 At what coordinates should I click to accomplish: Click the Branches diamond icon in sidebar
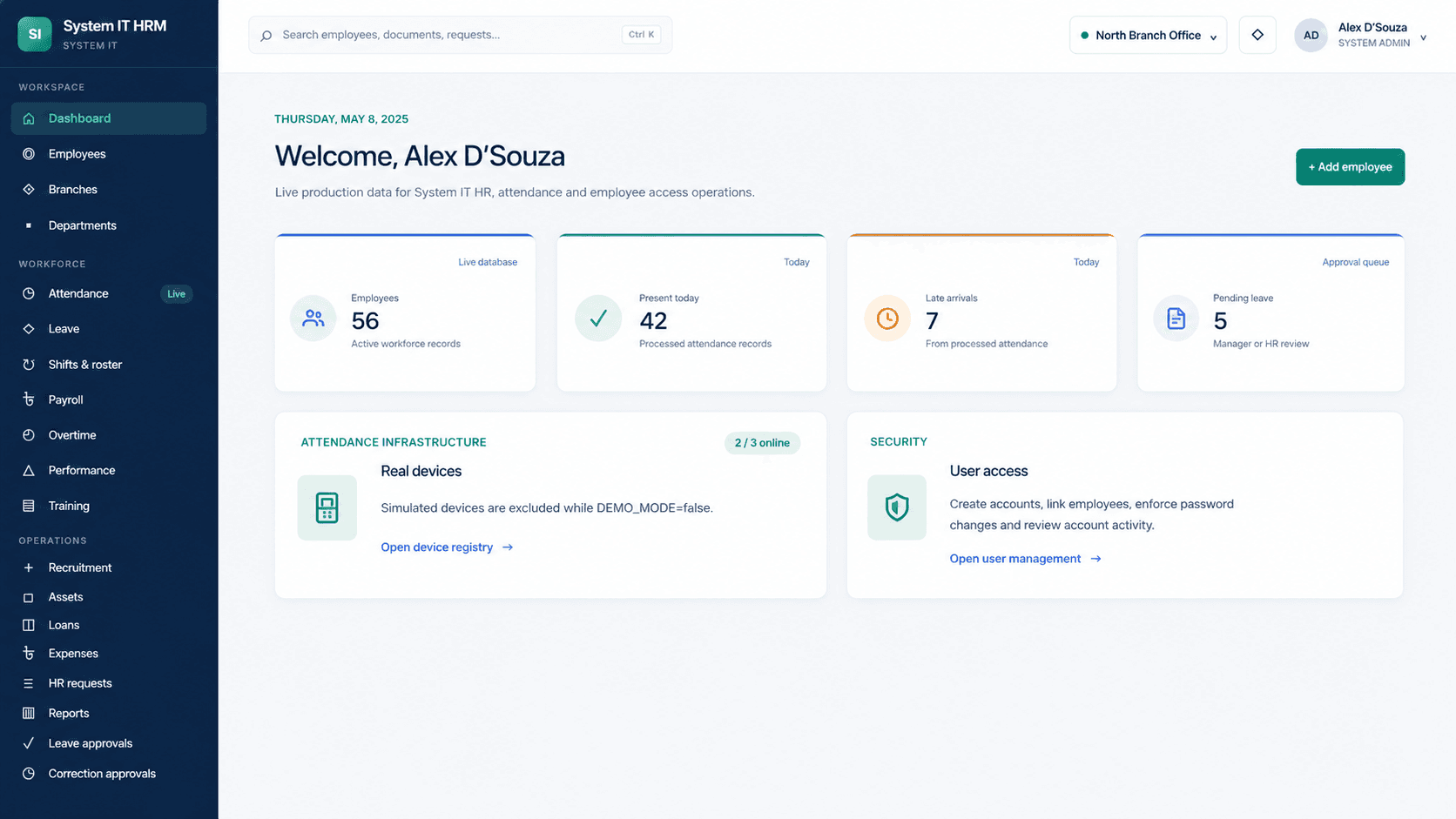tap(29, 190)
